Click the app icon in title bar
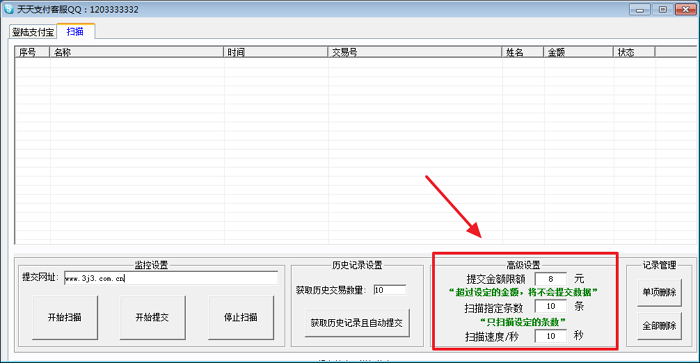Viewport: 700px width, 363px height. (8, 9)
